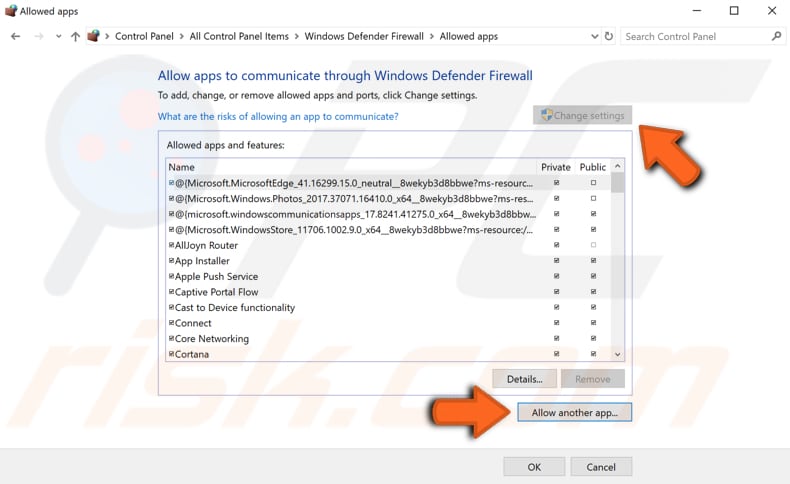Confirm with the OK button

click(534, 467)
